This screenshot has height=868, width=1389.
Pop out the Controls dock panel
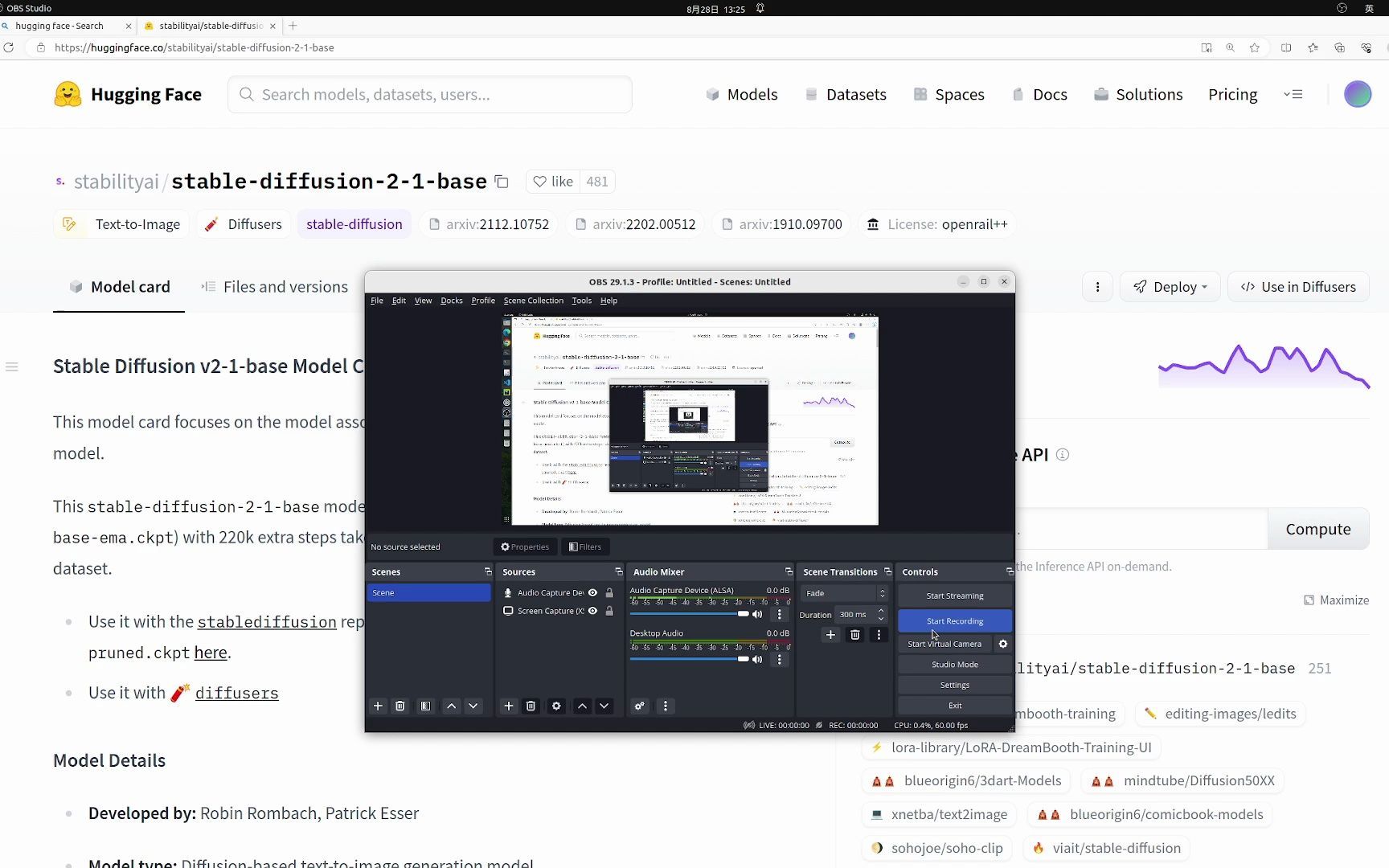pos(1010,571)
